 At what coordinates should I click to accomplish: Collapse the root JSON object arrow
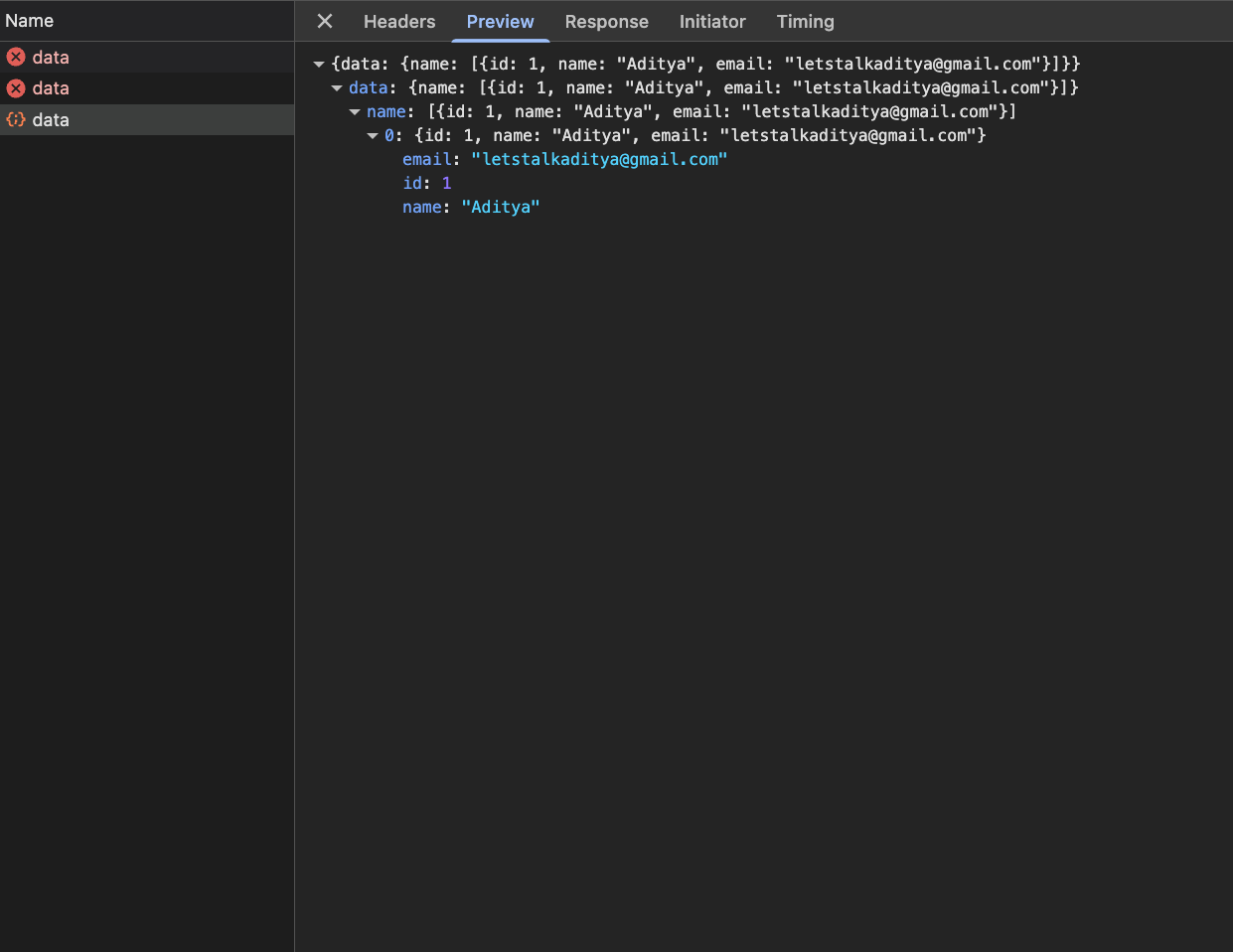319,65
